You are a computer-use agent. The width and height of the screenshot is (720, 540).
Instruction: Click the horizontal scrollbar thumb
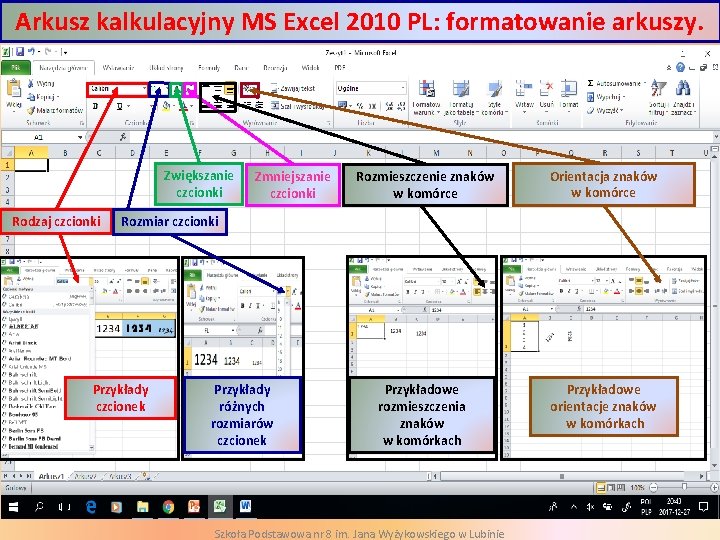pyautogui.click(x=561, y=476)
